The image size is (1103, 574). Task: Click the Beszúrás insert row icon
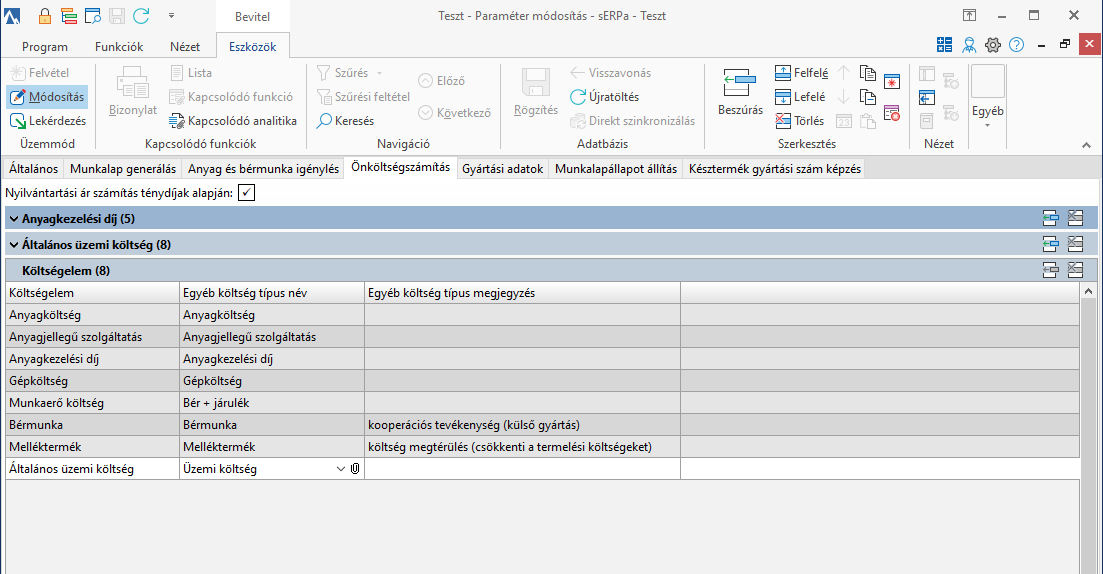point(740,82)
